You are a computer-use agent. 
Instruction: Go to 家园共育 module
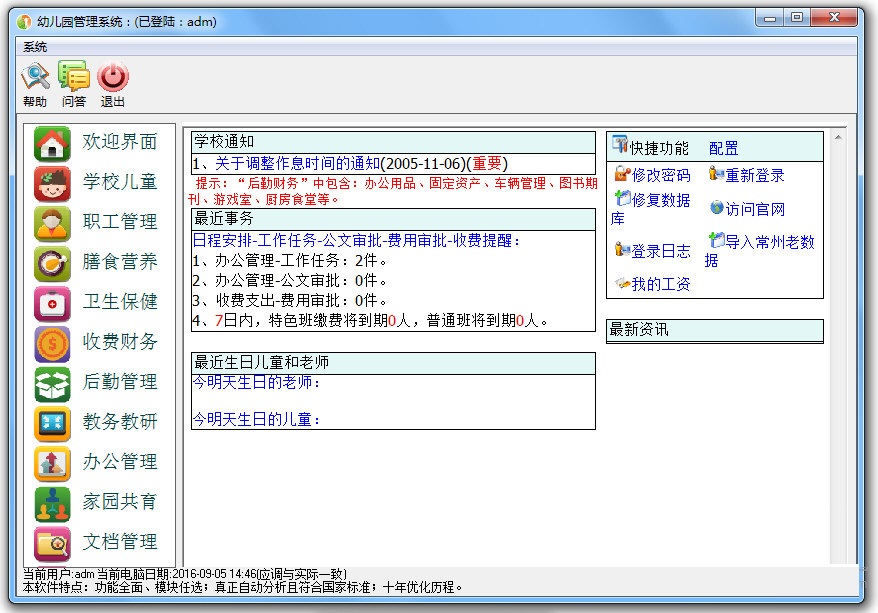52,503
